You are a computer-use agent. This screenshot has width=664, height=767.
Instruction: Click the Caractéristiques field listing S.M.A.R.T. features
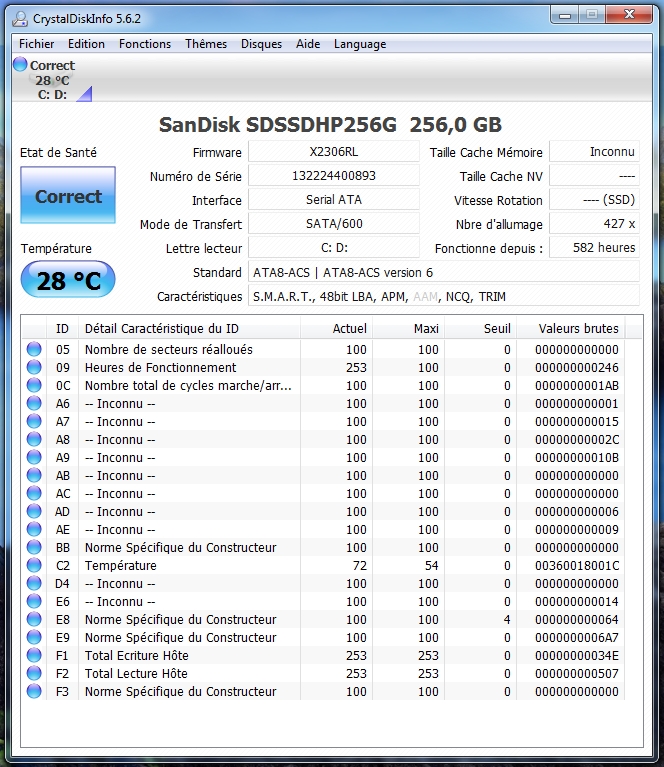[444, 296]
